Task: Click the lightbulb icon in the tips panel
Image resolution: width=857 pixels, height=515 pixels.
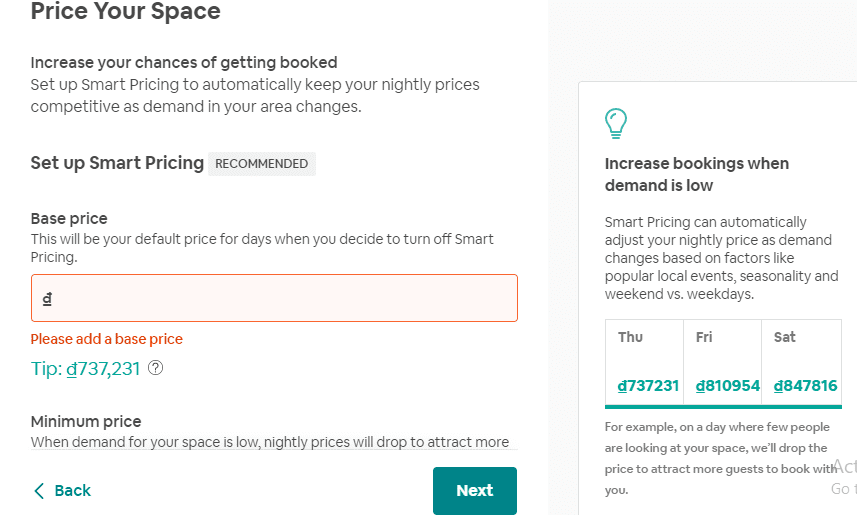Action: click(x=616, y=123)
